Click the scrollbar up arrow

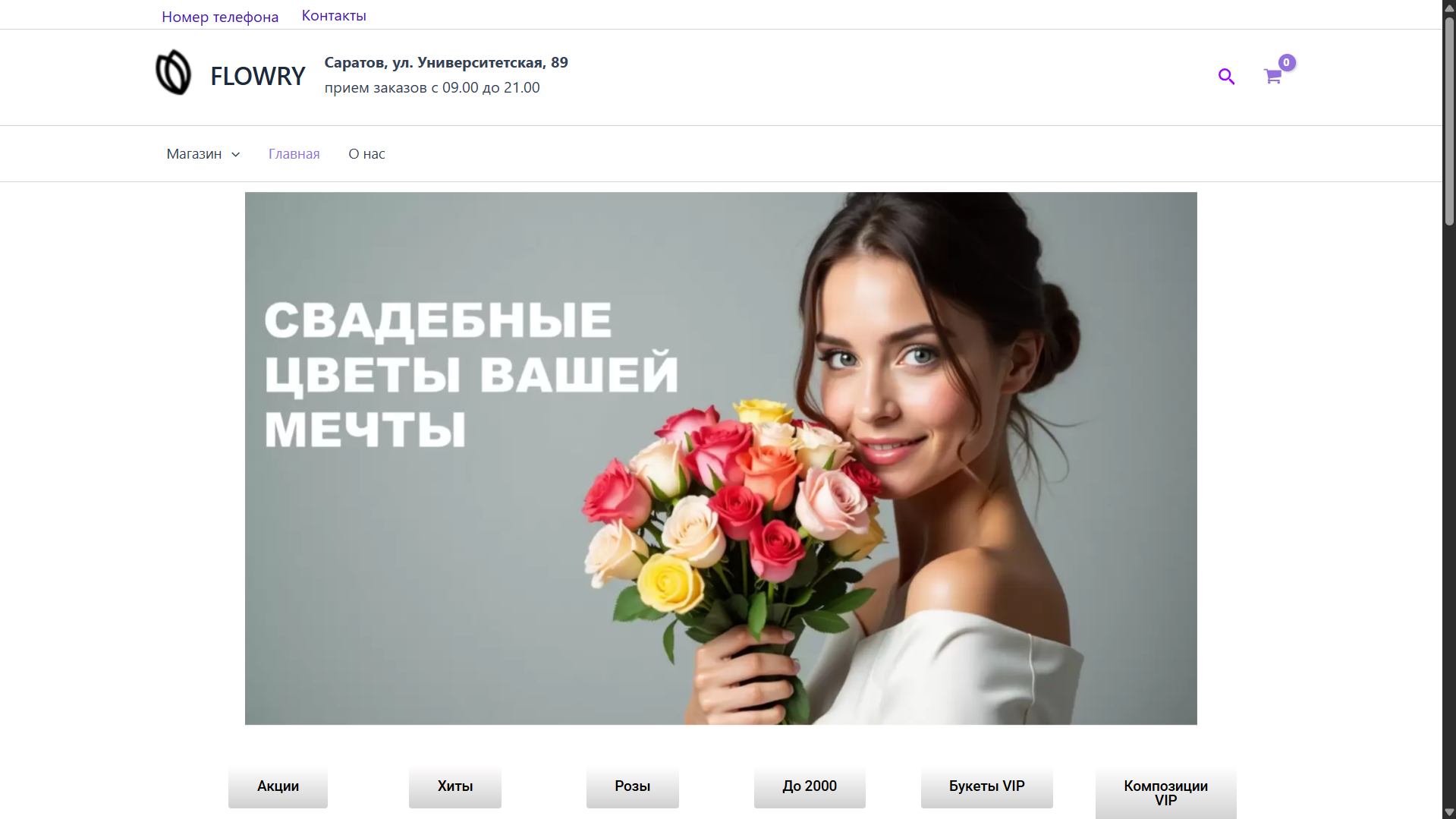(1449, 8)
